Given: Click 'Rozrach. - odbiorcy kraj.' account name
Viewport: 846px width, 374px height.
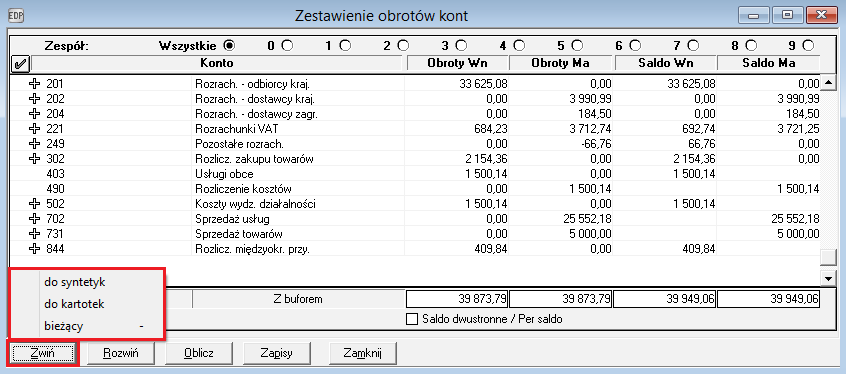Looking at the screenshot, I should coord(254,84).
